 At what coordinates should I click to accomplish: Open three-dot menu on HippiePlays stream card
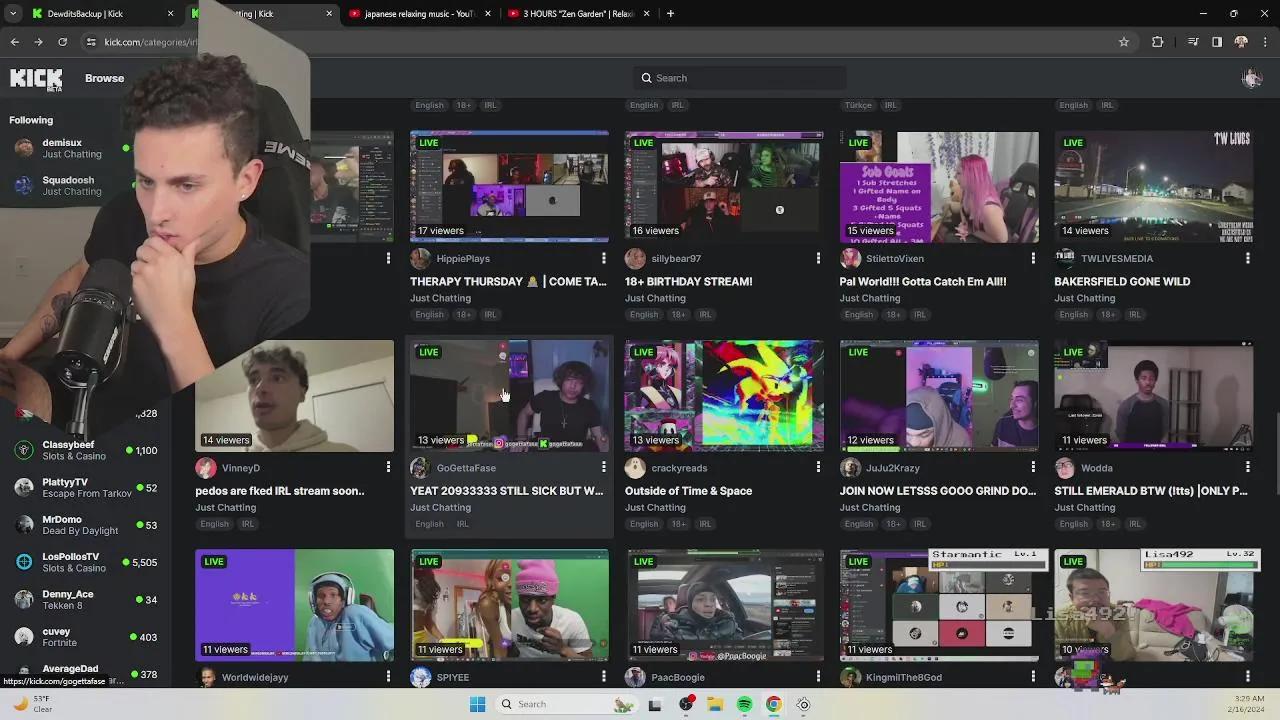(x=603, y=259)
